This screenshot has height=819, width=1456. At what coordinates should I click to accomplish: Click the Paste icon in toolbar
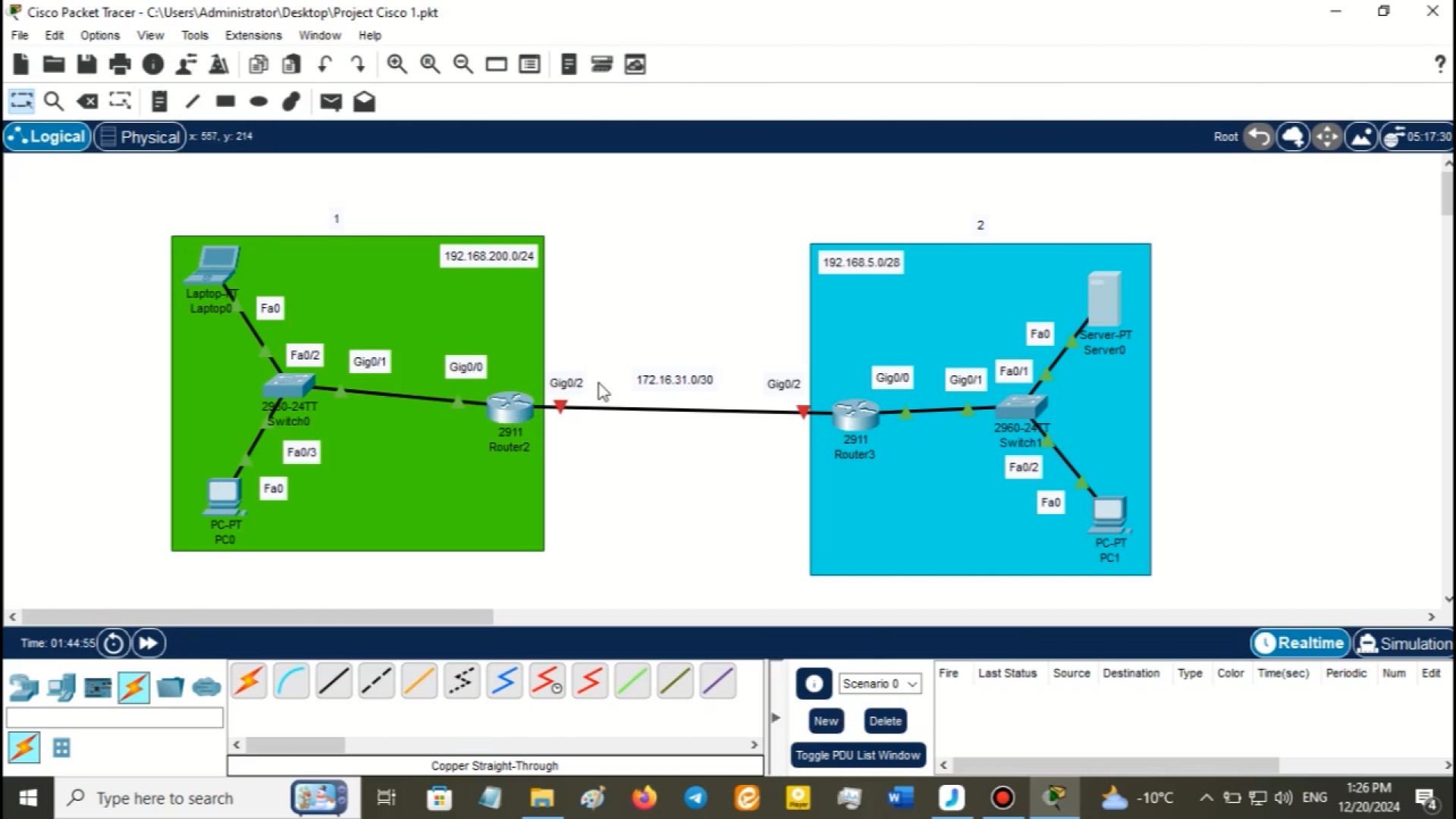coord(291,64)
